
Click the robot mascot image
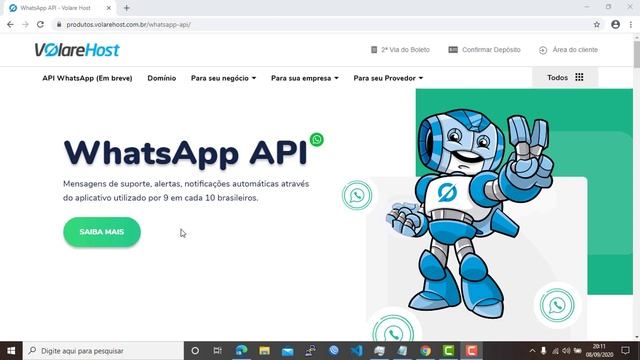[x=469, y=214]
